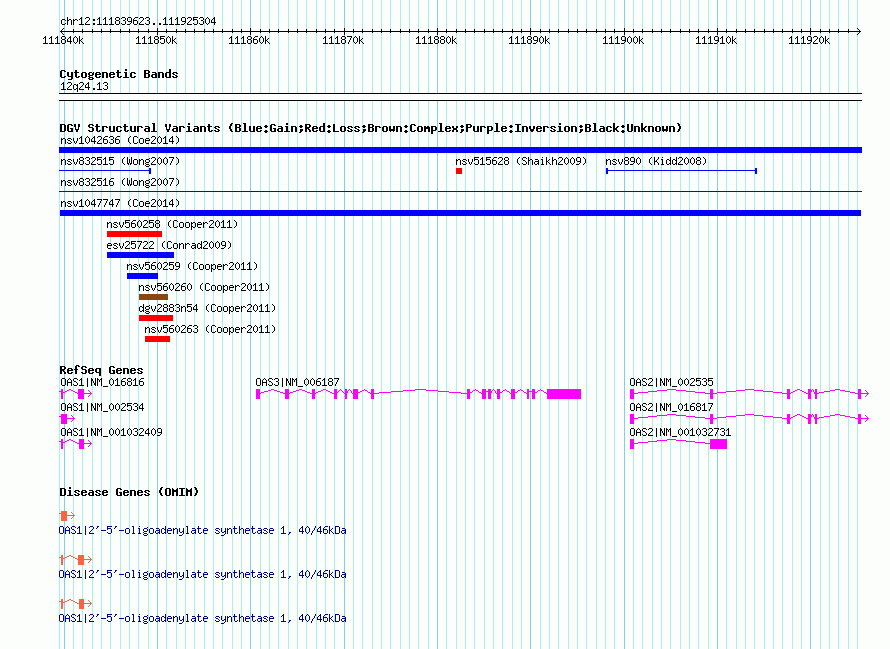Image resolution: width=890 pixels, height=649 pixels.
Task: Click the OAS1|NM_002534 gene glyph
Action: click(67, 419)
